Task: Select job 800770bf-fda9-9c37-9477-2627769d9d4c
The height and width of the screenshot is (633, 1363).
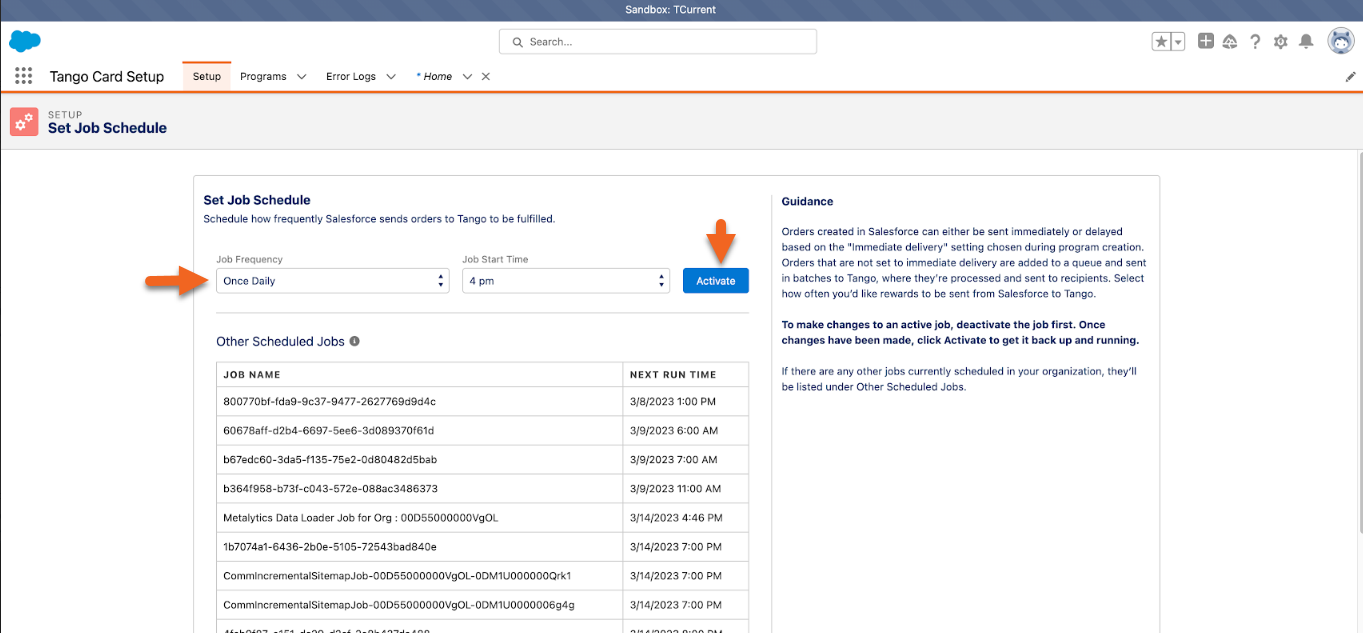Action: [x=330, y=402]
